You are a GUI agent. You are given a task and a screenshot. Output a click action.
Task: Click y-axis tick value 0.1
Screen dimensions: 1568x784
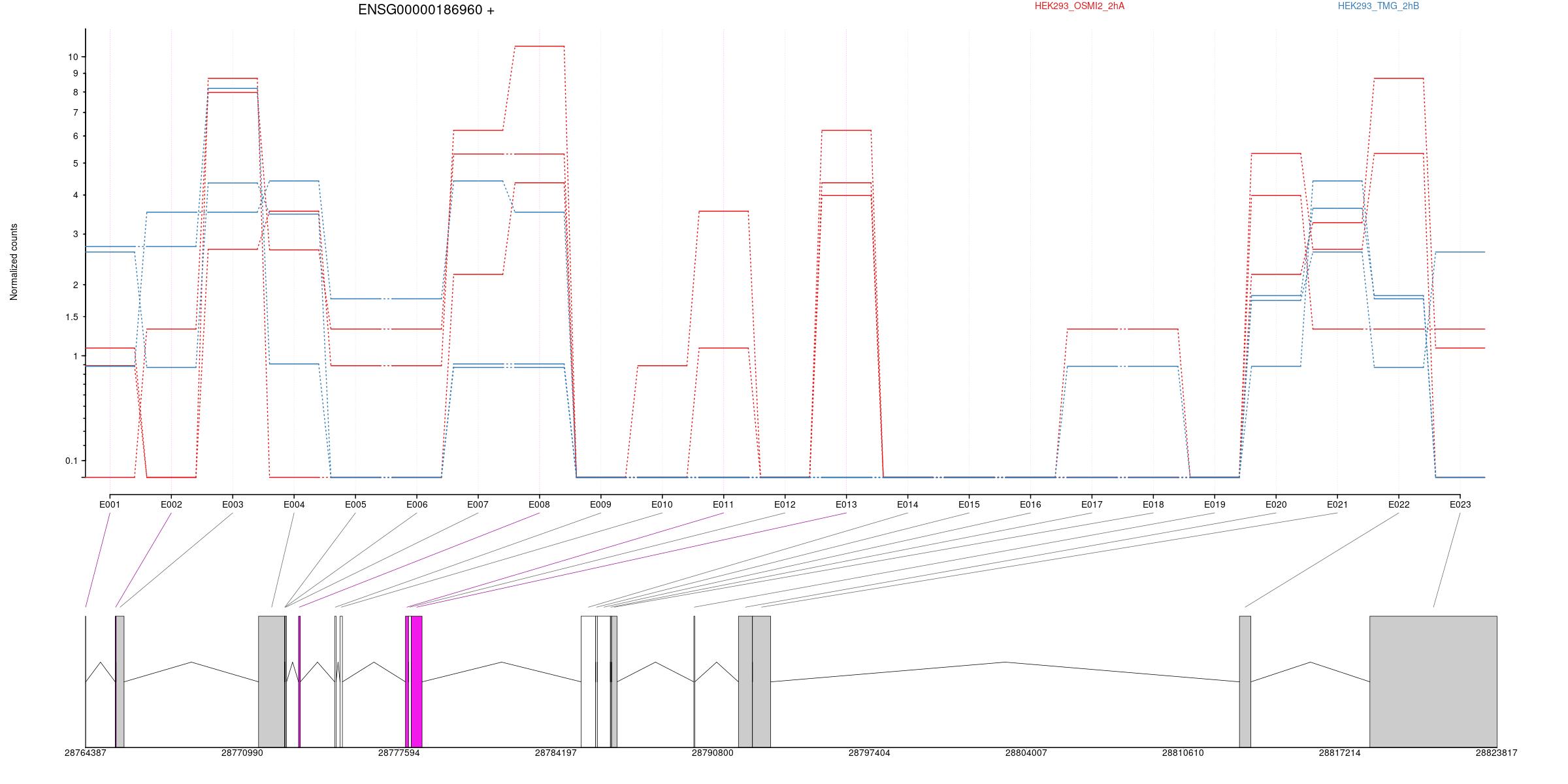pos(72,461)
